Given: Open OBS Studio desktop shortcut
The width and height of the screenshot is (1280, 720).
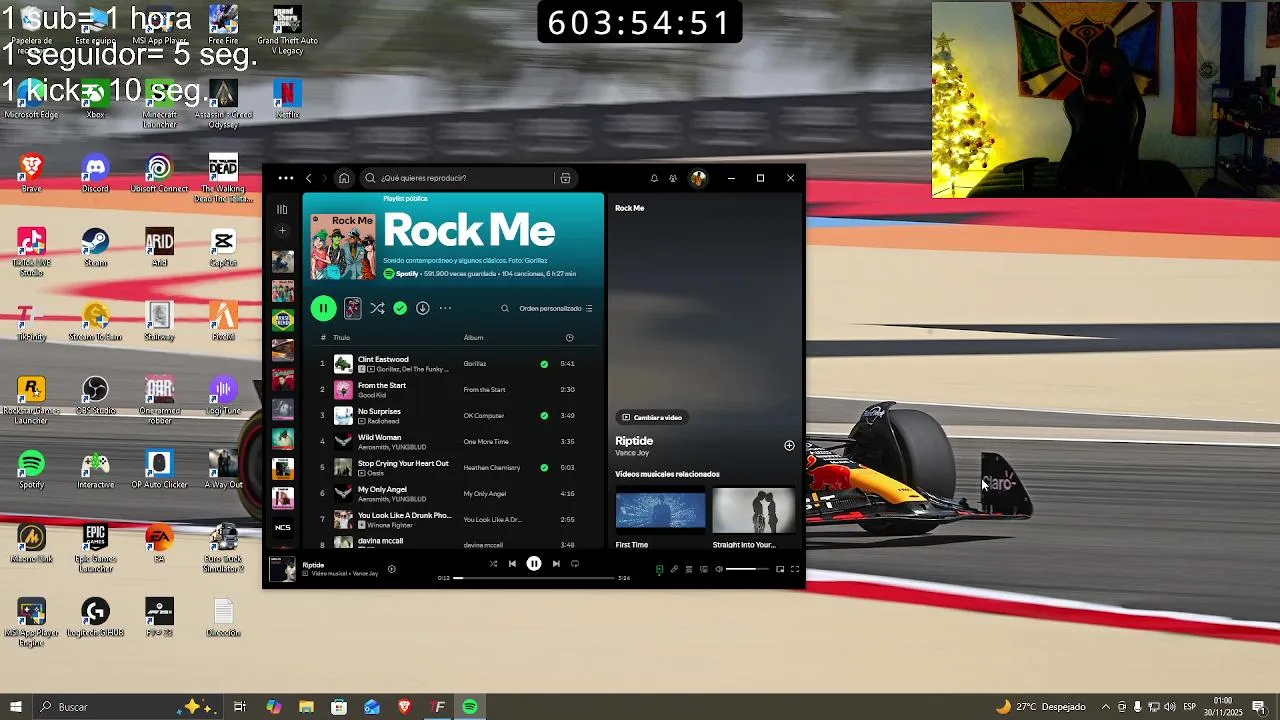Looking at the screenshot, I should (95, 396).
